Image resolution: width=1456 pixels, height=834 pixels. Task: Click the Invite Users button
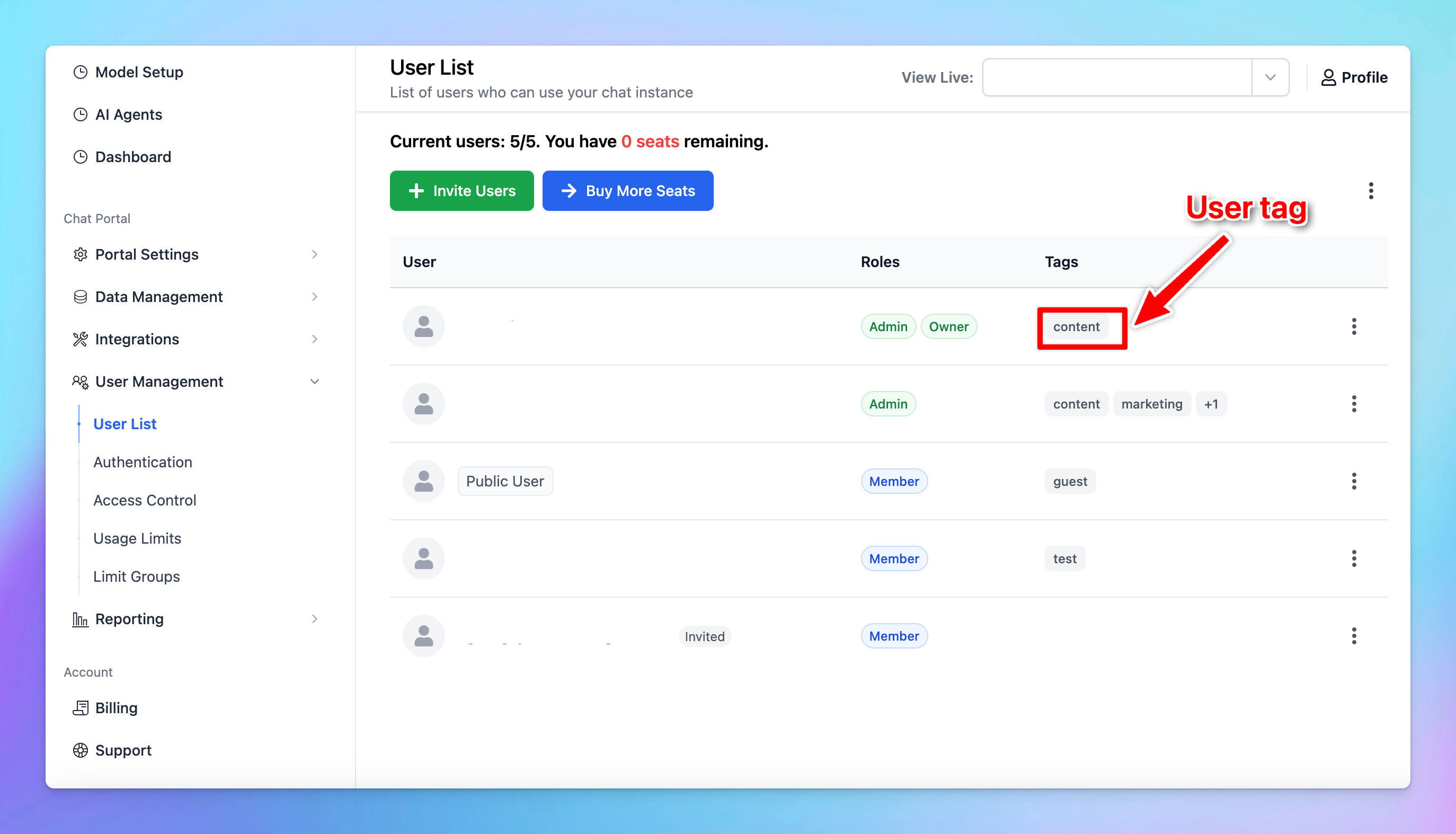pyautogui.click(x=462, y=190)
